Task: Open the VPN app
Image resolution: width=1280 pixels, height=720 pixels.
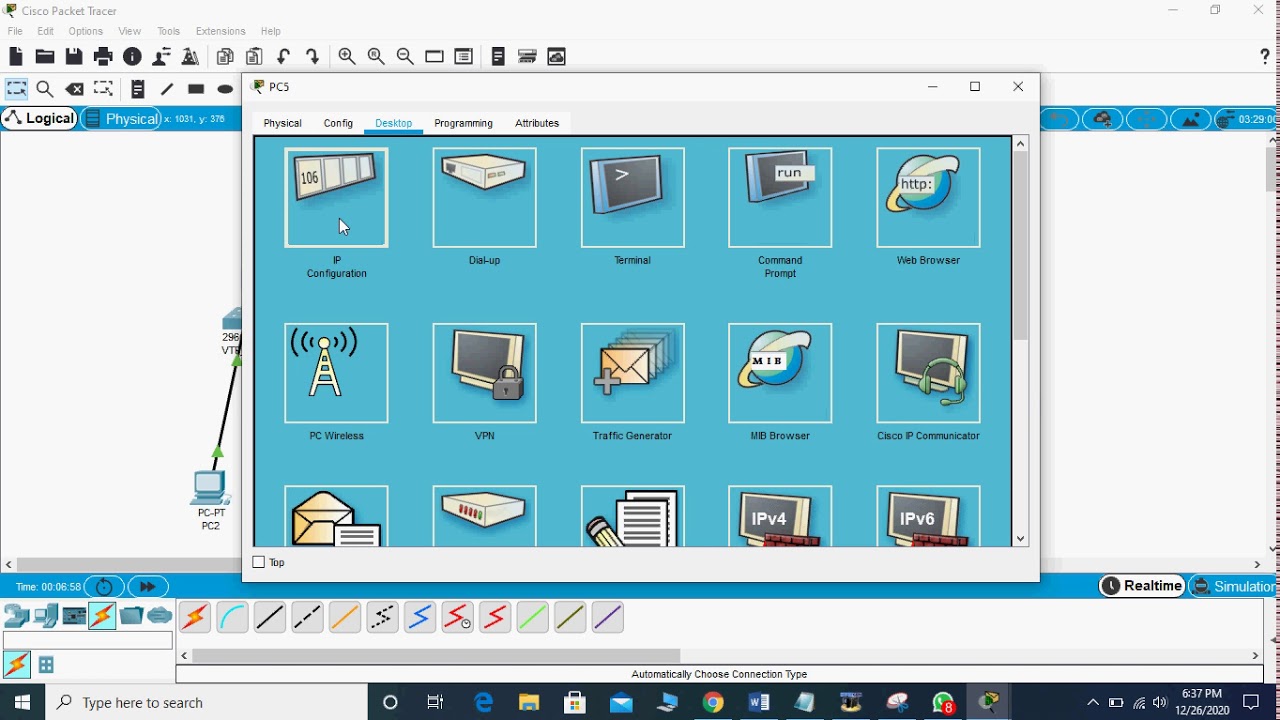Action: [x=484, y=373]
